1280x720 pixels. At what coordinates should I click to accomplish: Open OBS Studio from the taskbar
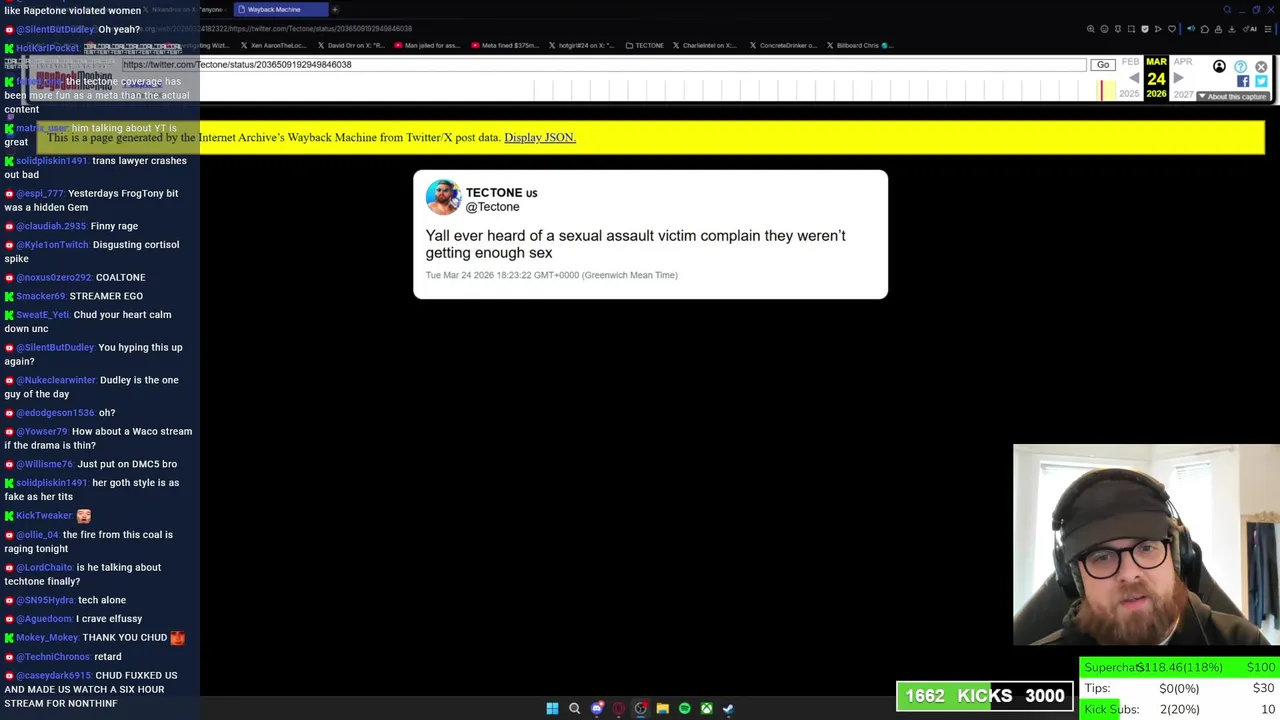(x=641, y=708)
